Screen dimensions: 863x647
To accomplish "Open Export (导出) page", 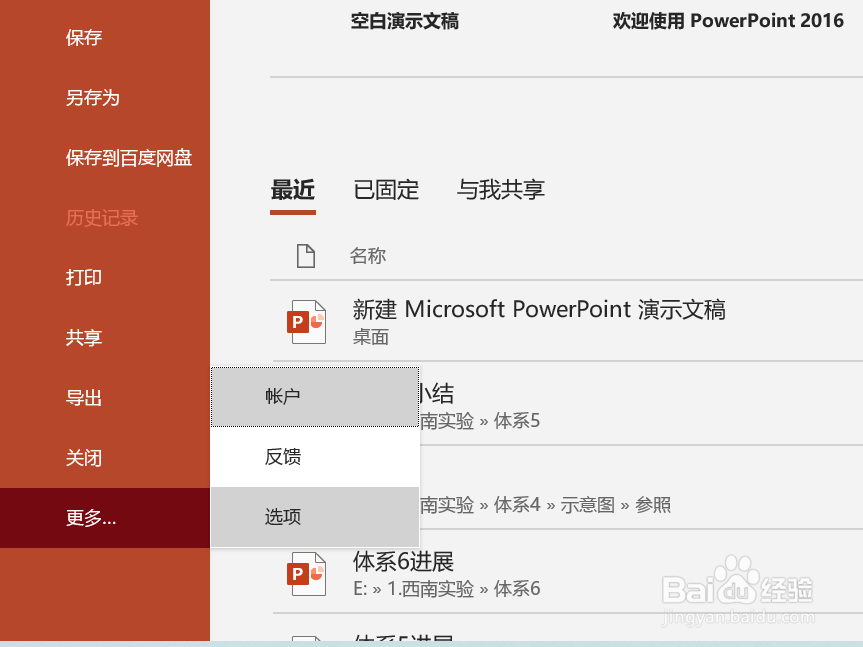I will 84,397.
